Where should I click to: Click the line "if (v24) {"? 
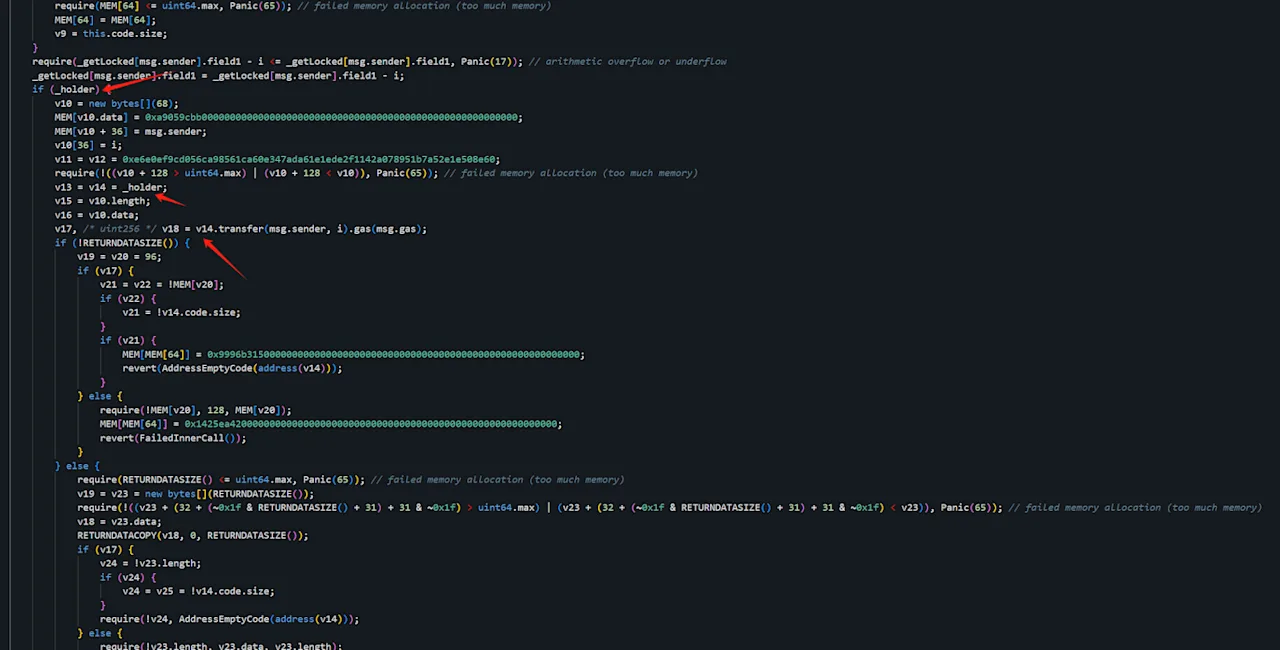pos(128,579)
